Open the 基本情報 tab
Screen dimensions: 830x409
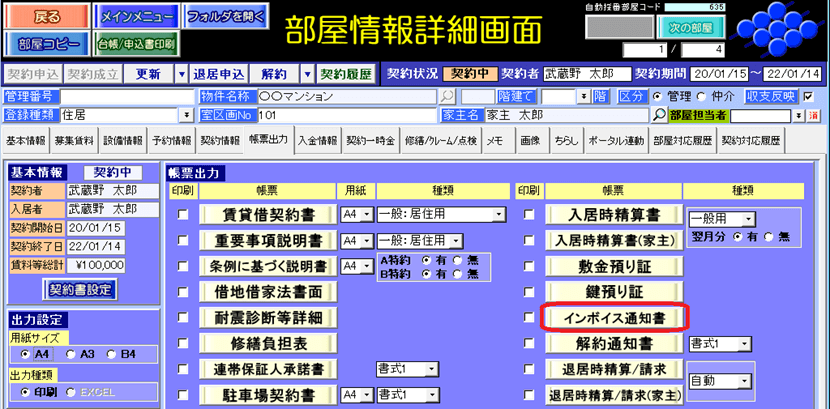click(25, 140)
